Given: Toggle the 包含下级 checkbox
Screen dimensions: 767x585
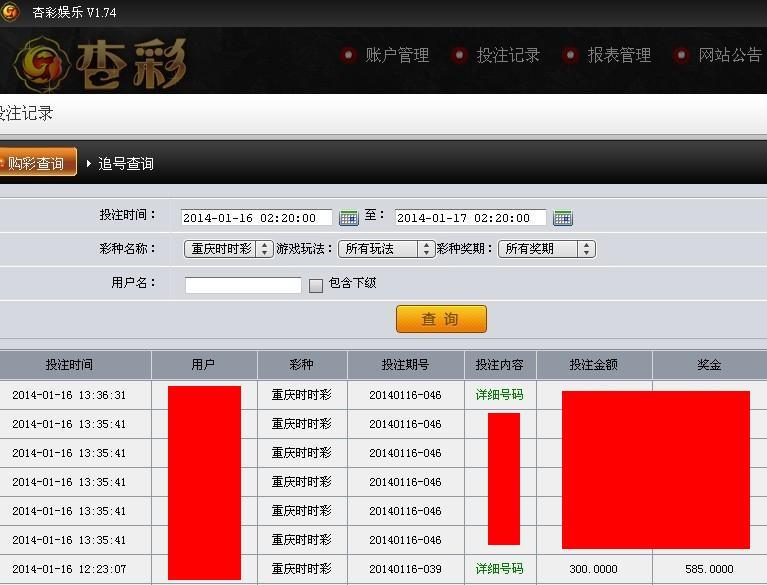Looking at the screenshot, I should (316, 285).
